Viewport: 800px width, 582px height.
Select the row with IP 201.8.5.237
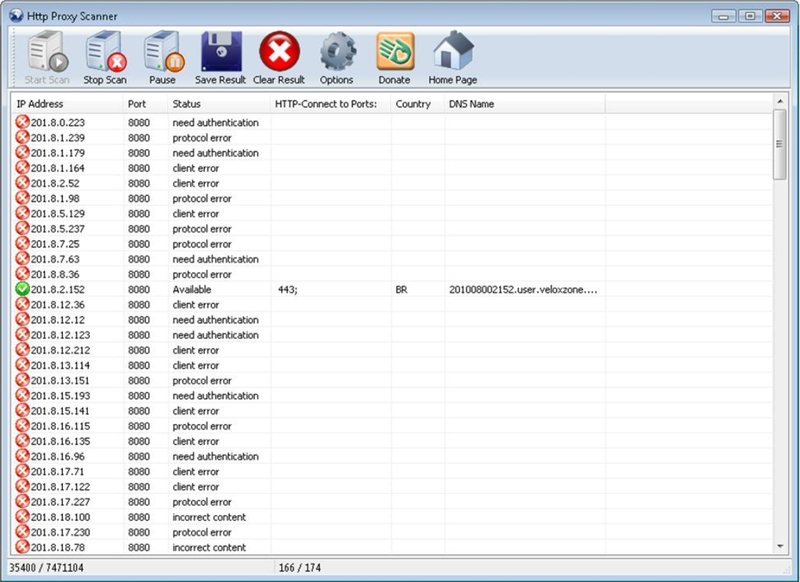[x=392, y=229]
